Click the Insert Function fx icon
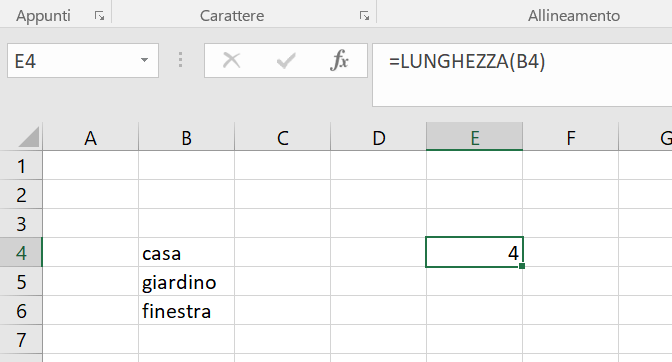The image size is (672, 362). pos(339,60)
